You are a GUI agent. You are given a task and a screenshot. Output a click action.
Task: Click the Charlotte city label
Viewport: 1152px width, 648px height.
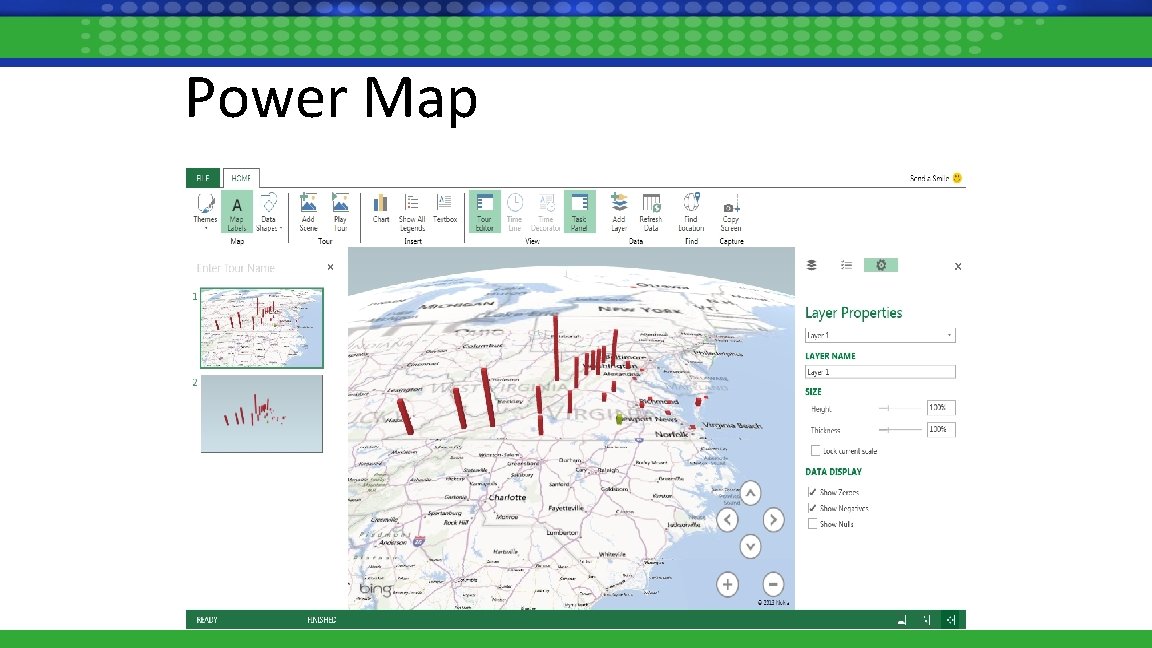pyautogui.click(x=507, y=497)
